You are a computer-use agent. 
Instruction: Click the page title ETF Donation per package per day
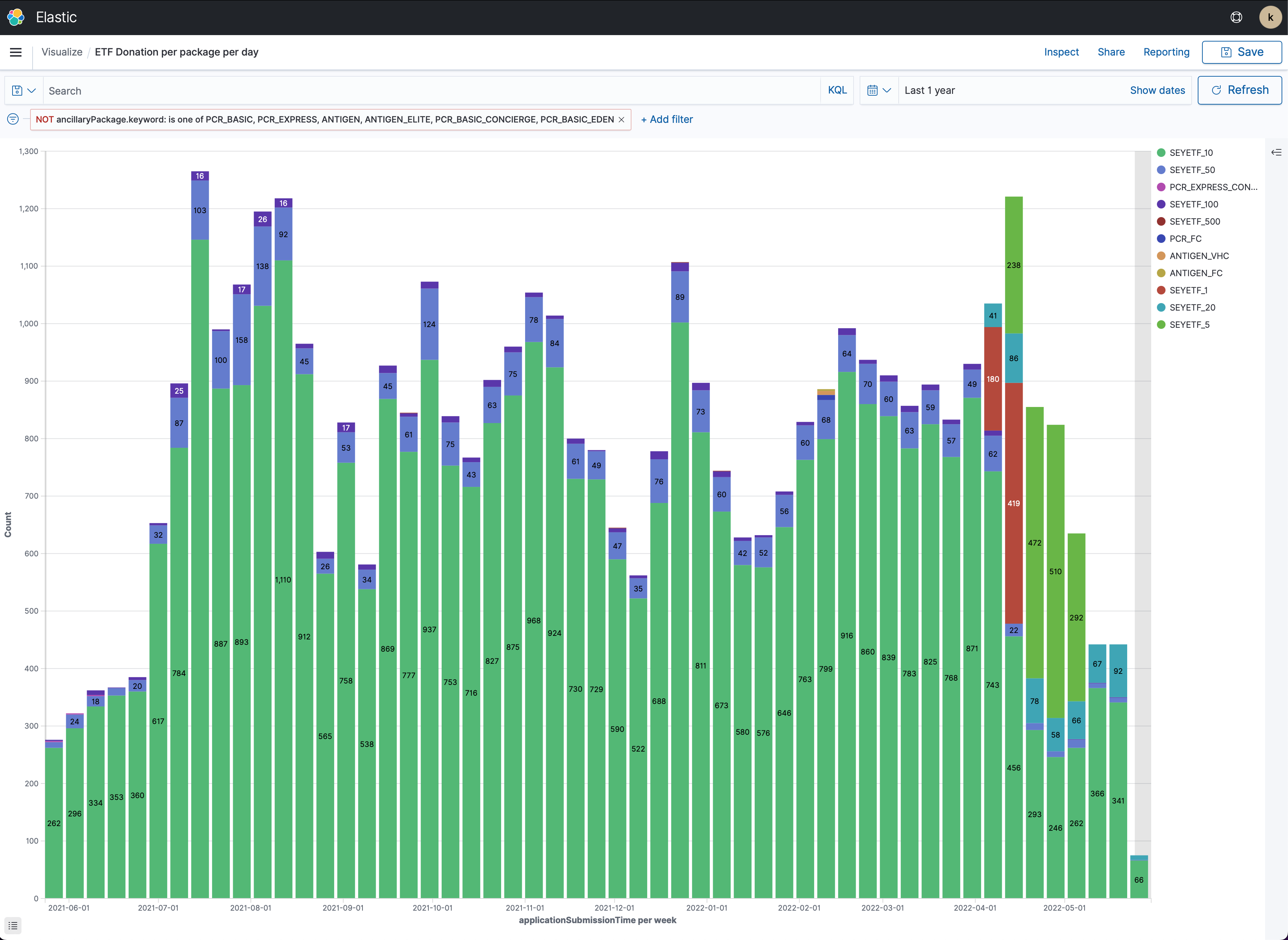[x=176, y=52]
